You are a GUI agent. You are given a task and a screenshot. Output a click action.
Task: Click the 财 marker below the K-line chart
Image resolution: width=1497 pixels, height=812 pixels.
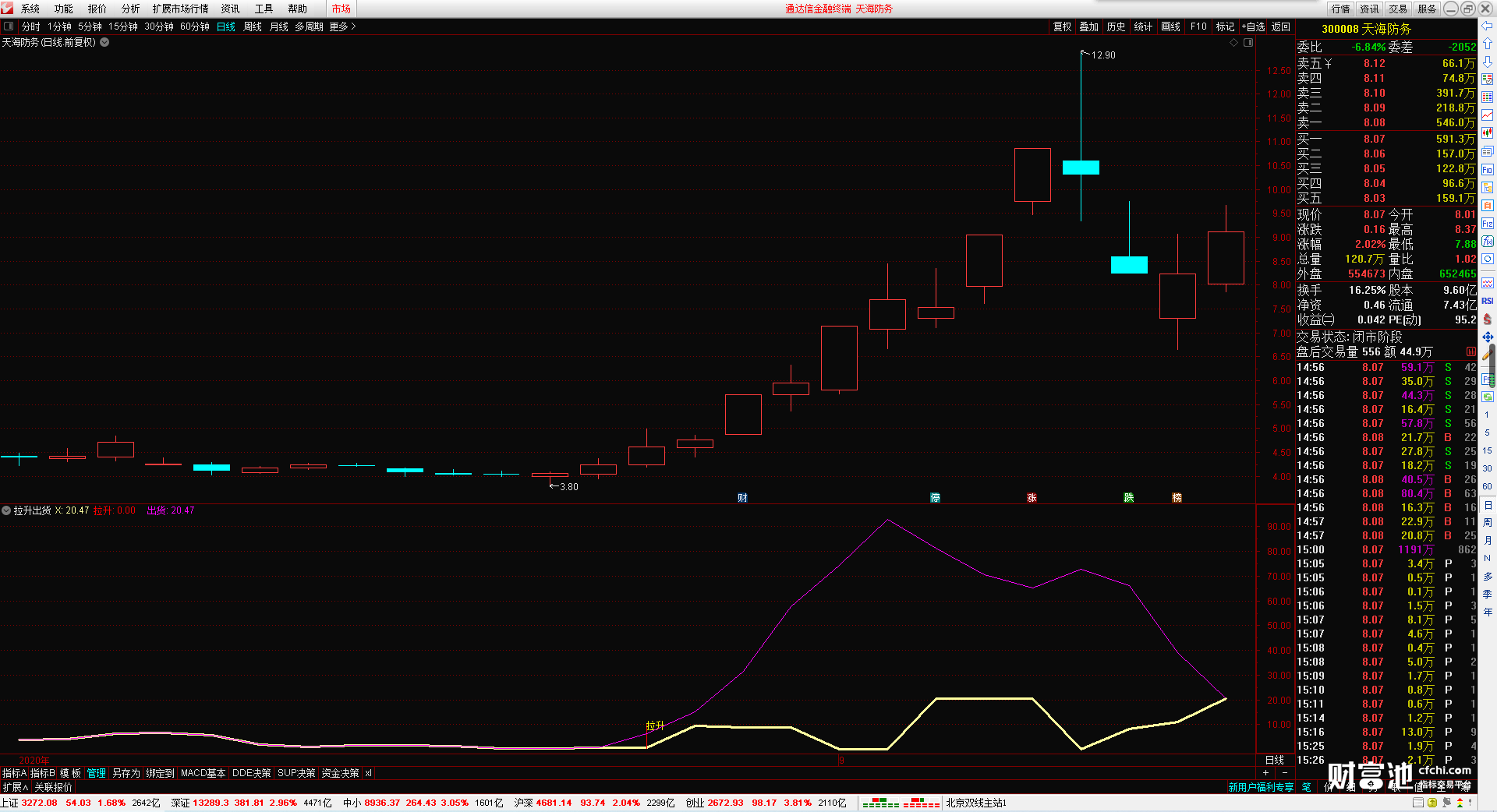[x=742, y=498]
